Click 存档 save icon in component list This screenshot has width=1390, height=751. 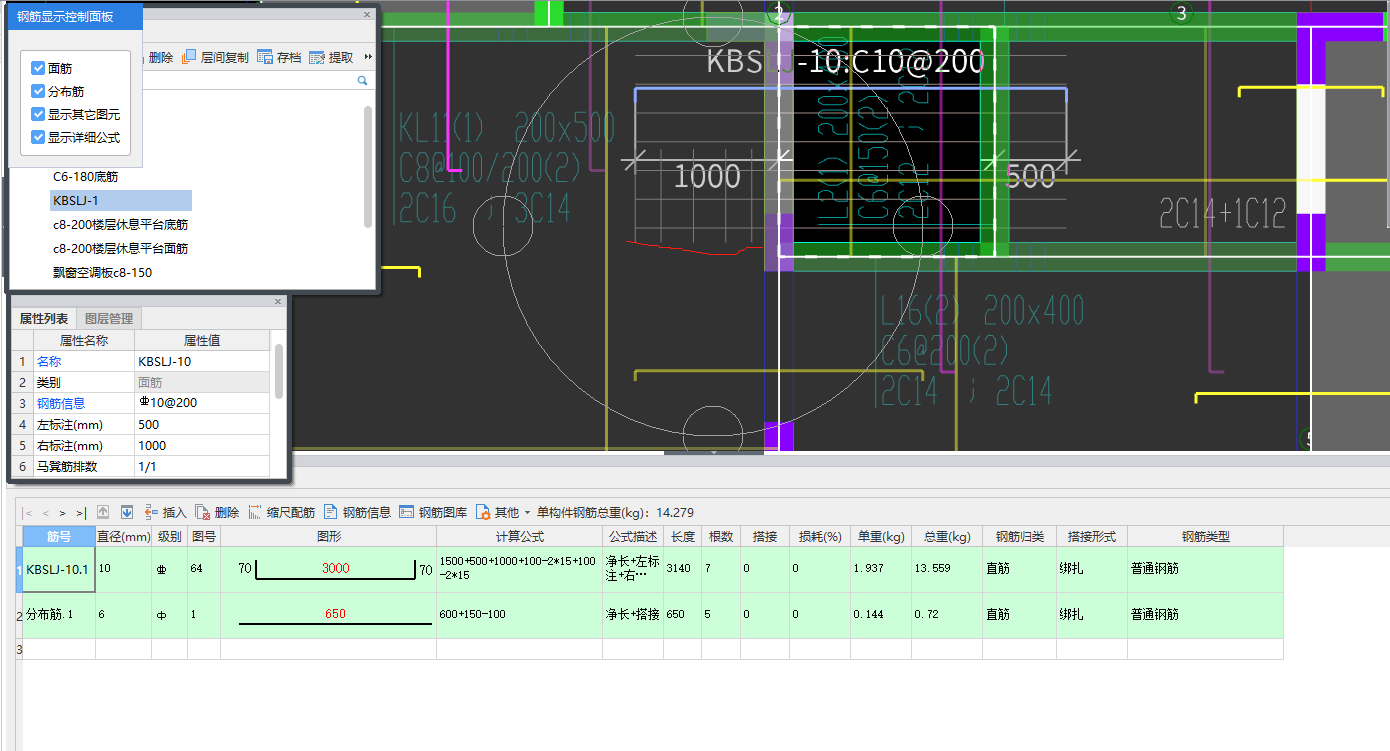(x=279, y=57)
